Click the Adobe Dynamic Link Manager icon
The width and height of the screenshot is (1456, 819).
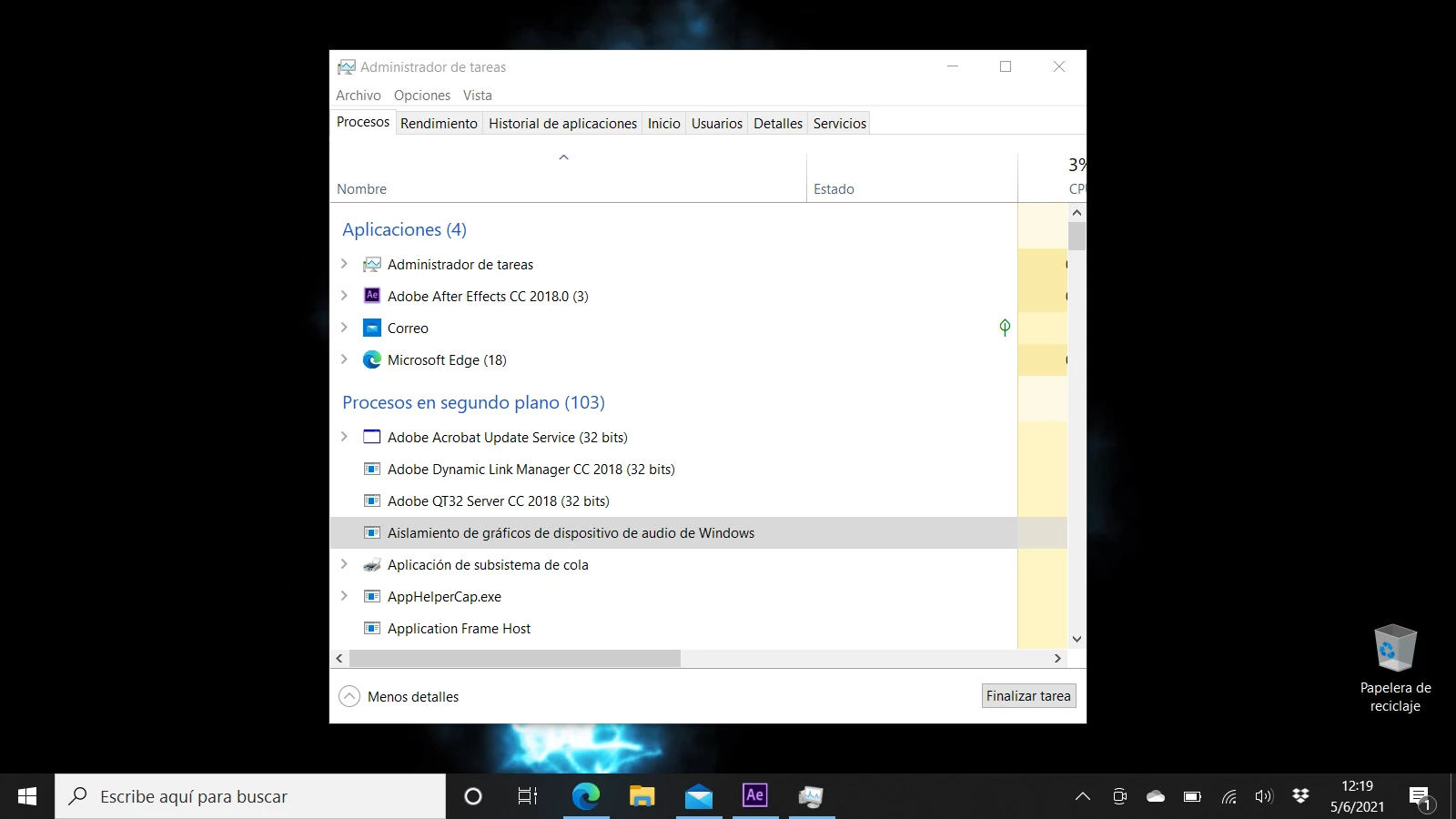pos(371,470)
